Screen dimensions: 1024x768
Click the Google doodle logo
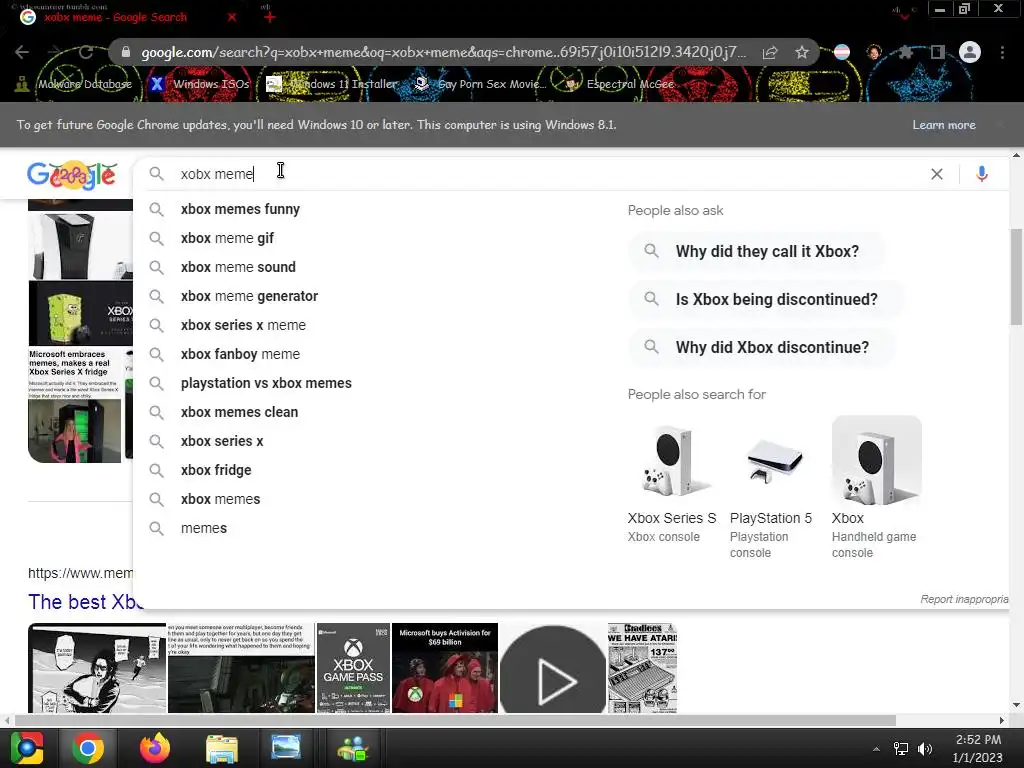[72, 174]
